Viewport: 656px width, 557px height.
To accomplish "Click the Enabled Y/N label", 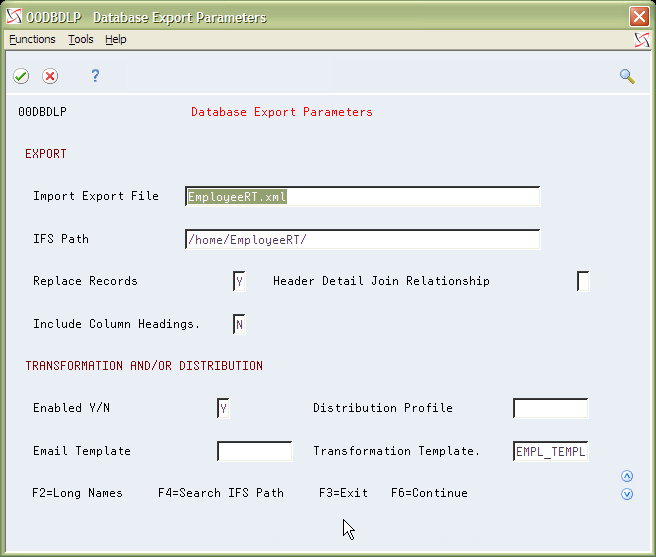I will (72, 408).
